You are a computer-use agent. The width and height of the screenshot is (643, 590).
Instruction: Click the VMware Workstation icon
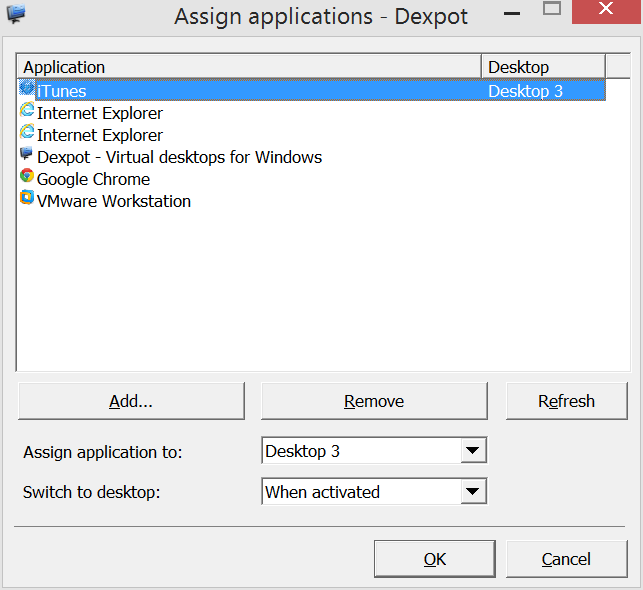(x=27, y=198)
